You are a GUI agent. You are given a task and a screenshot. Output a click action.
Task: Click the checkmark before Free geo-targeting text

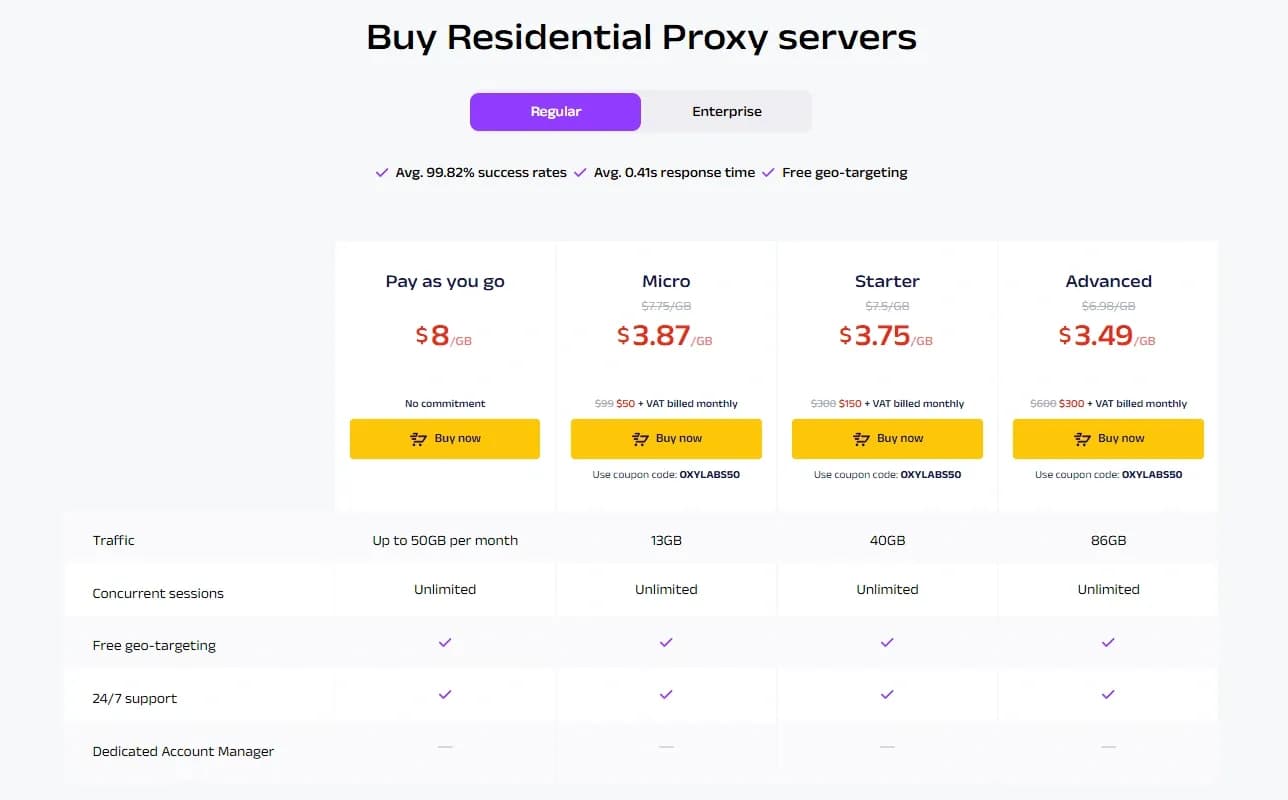(767, 172)
